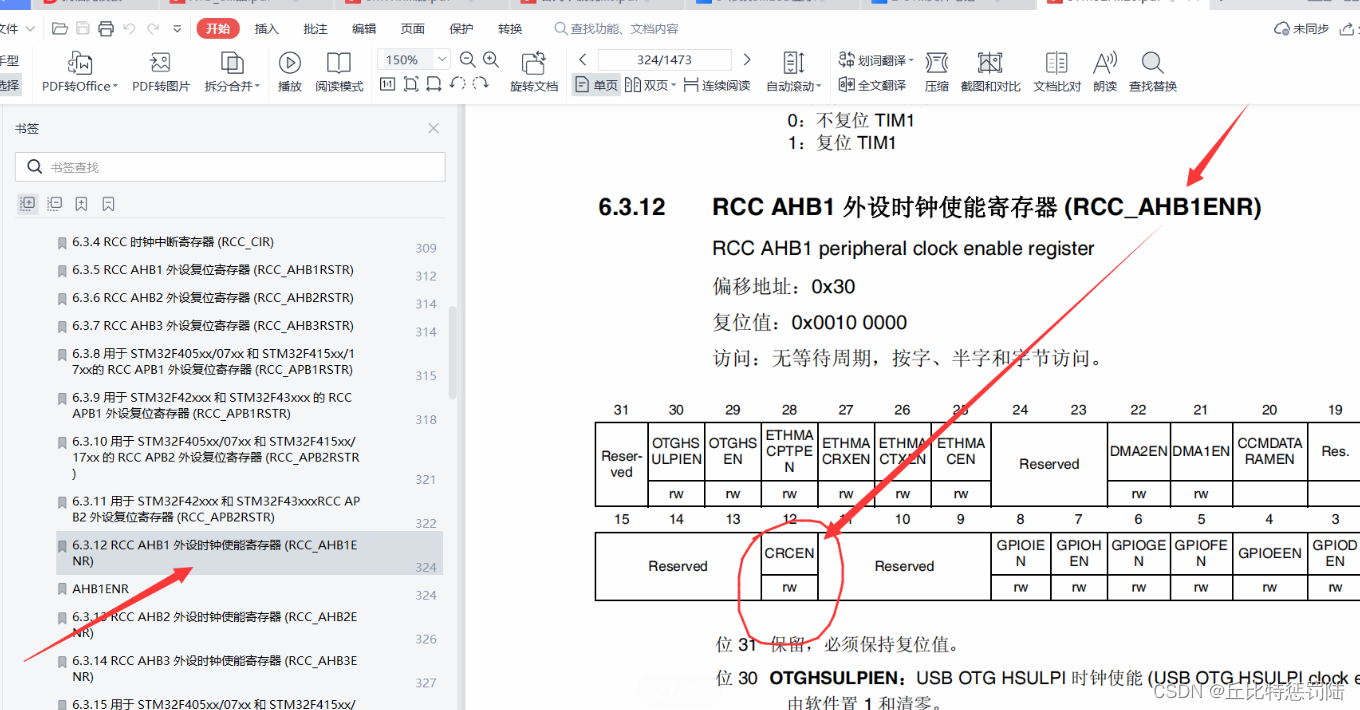The image size is (1360, 710).
Task: Open the 转换 tab
Action: click(x=510, y=29)
